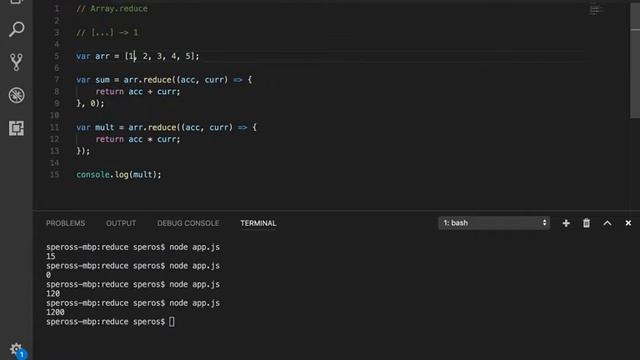Viewport: 640px width, 360px height.
Task: Click '}, 0);' on line 9
Action: coord(90,103)
